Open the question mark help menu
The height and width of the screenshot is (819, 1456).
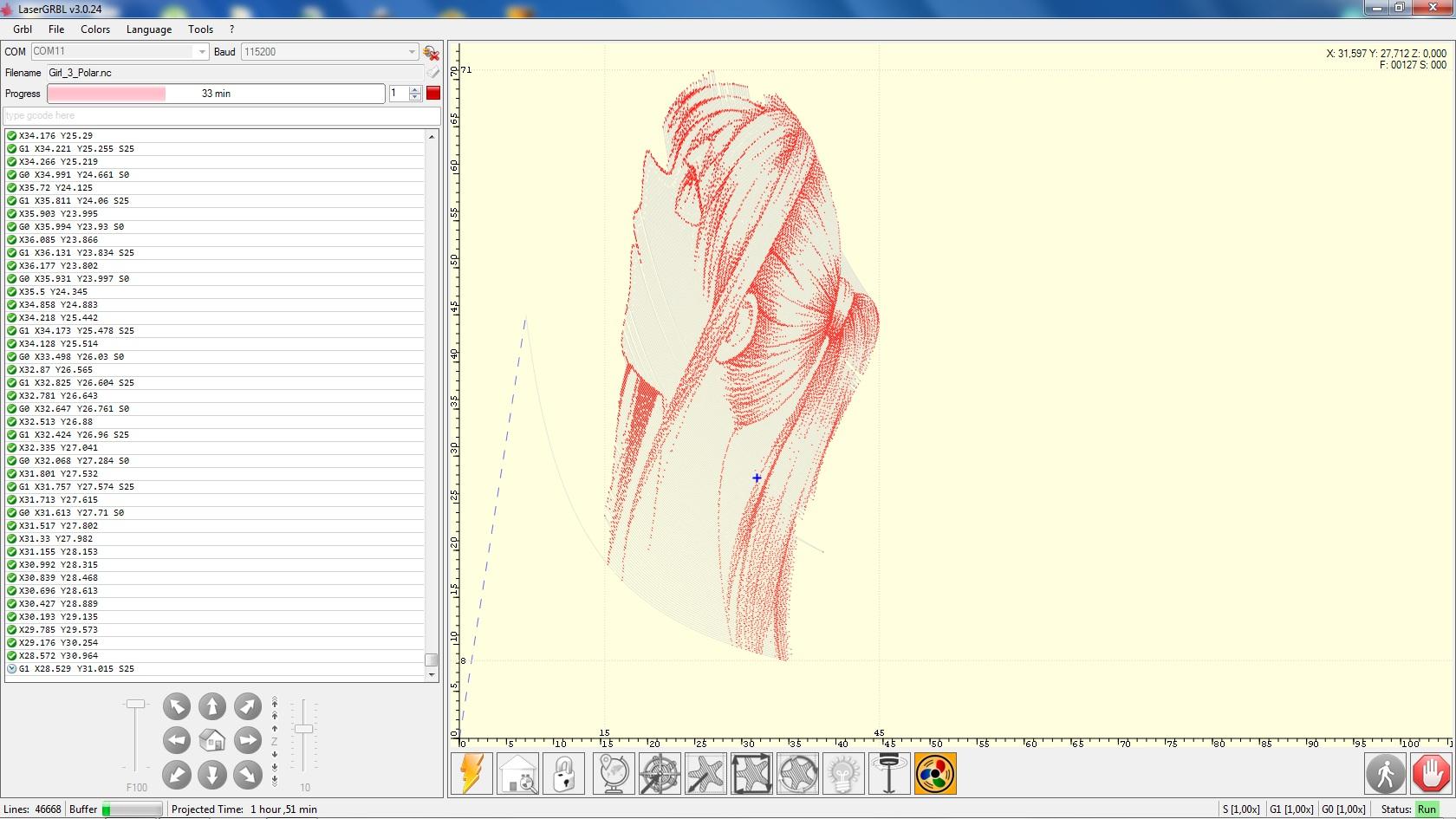[232, 29]
